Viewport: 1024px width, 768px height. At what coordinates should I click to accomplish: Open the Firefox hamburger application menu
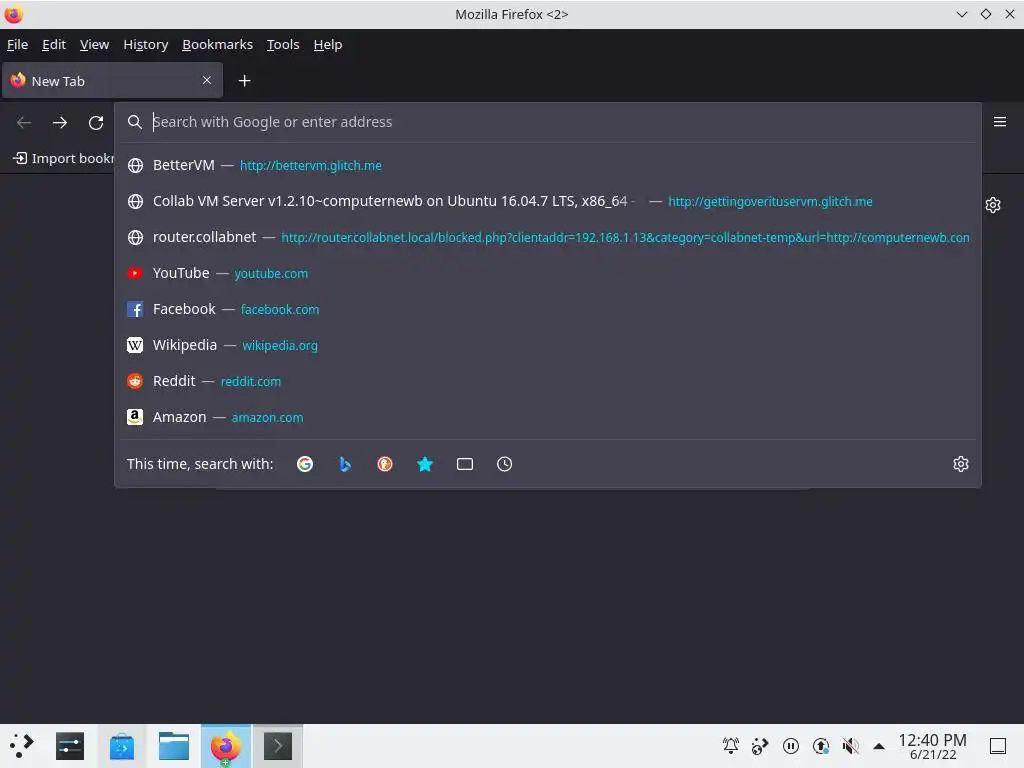999,122
